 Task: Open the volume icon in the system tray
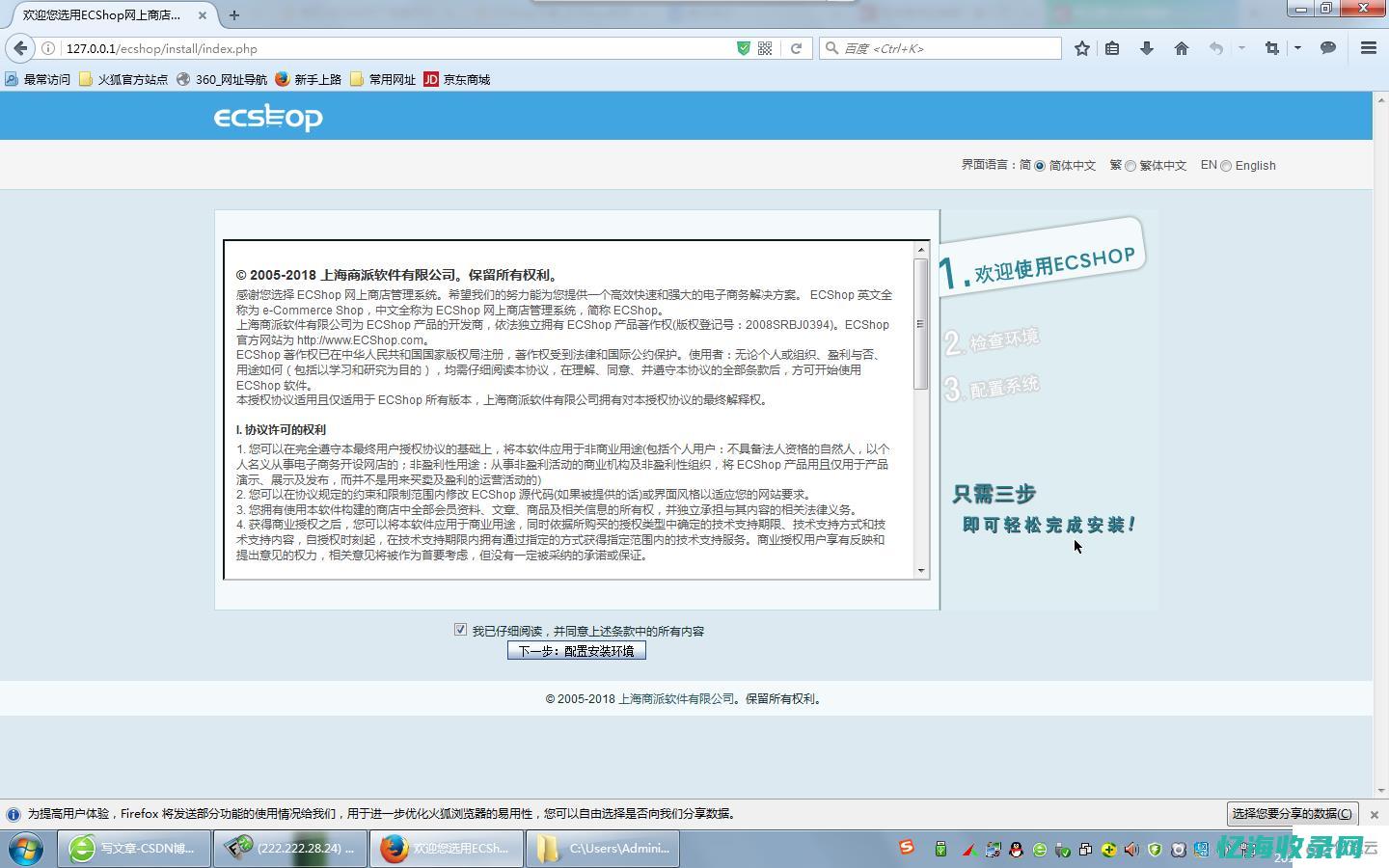1130,850
